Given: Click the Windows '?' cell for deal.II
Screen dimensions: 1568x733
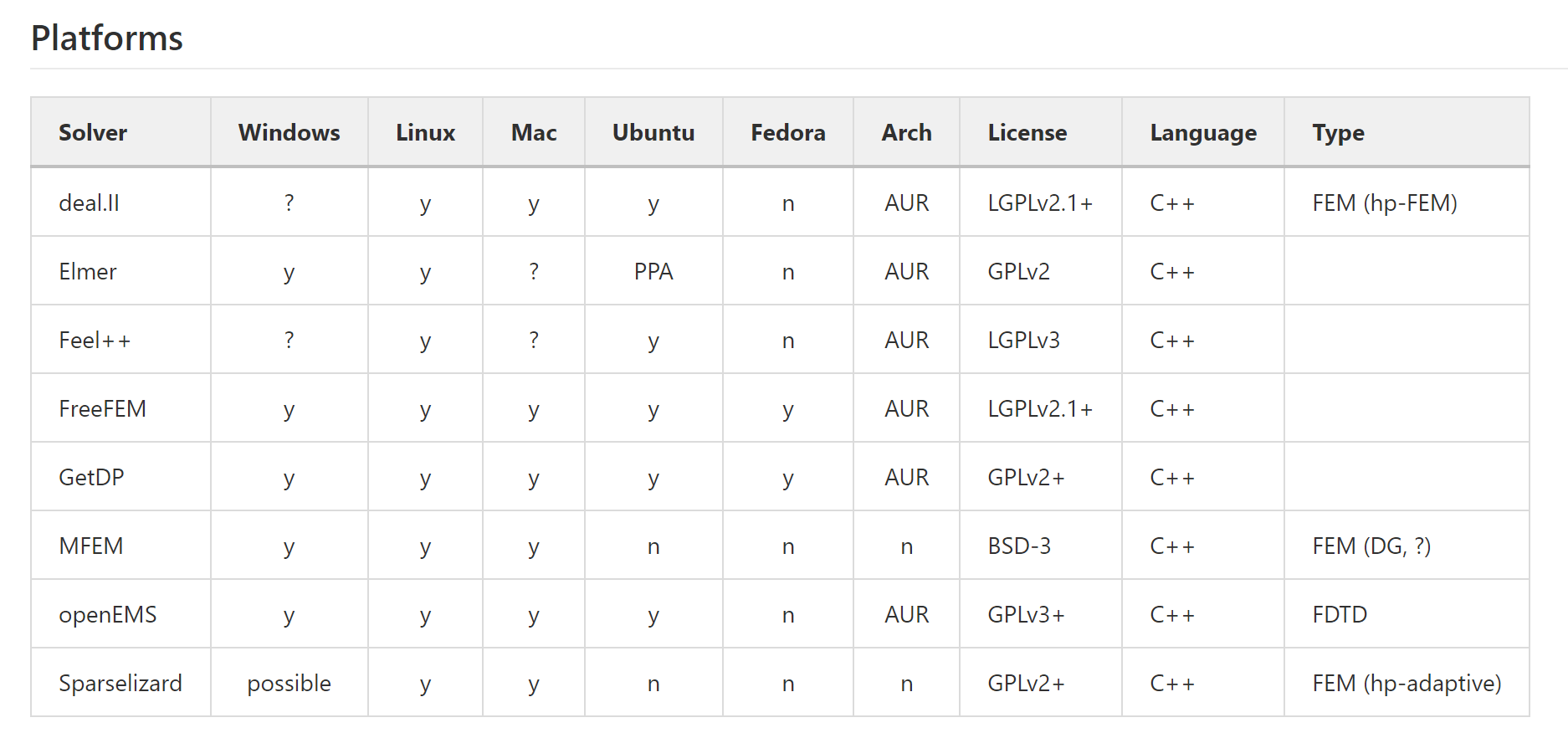Looking at the screenshot, I should click(x=290, y=203).
